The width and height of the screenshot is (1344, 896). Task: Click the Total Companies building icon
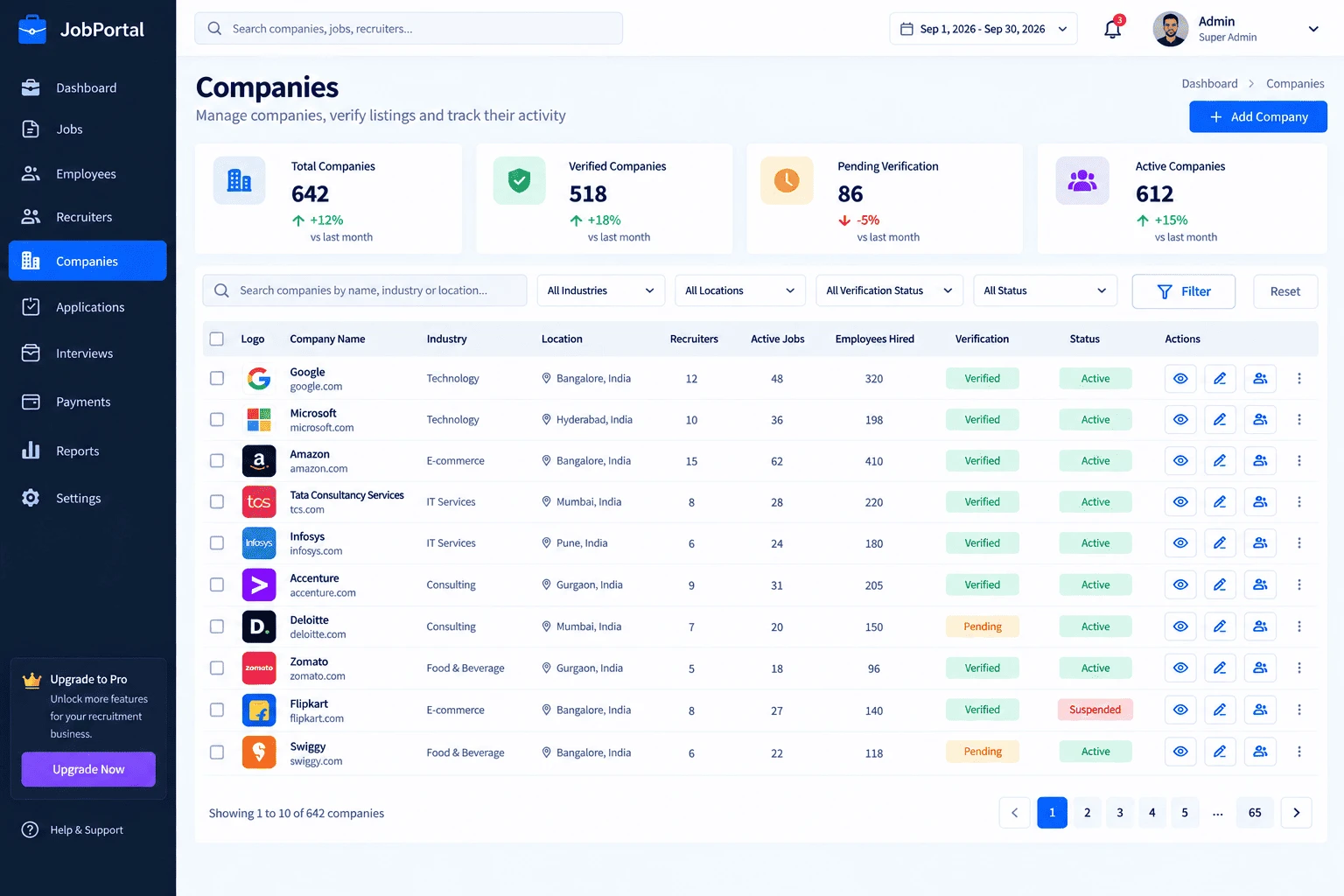pyautogui.click(x=239, y=180)
